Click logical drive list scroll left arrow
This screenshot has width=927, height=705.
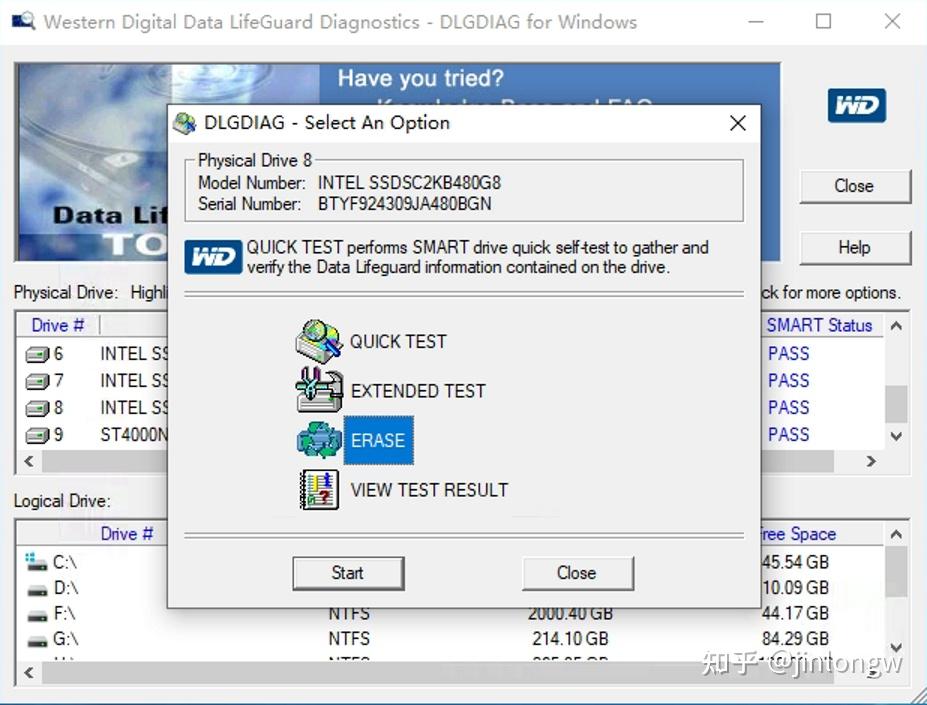[29, 672]
